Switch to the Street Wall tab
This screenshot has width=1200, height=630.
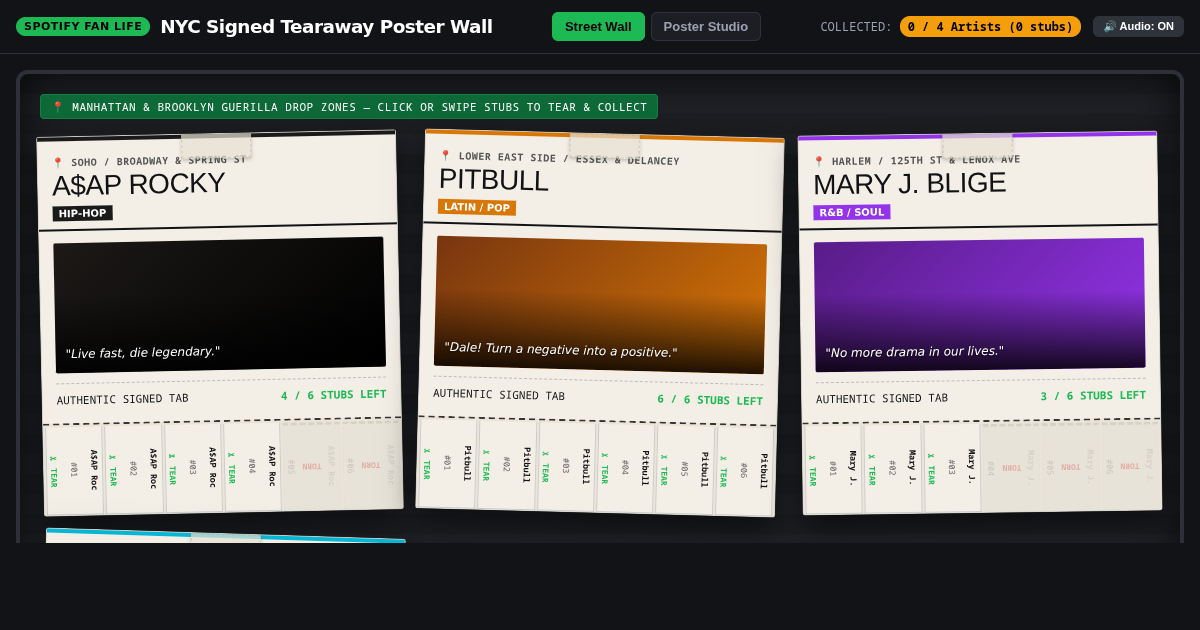click(598, 27)
